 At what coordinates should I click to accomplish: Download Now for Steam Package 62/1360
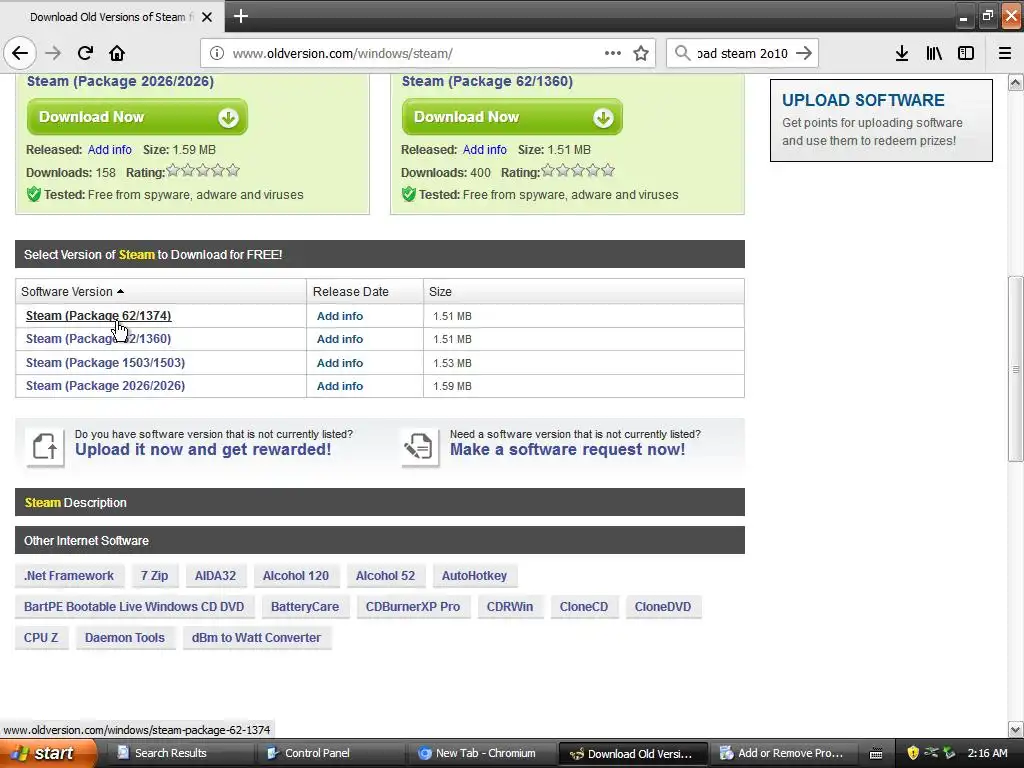(x=512, y=117)
